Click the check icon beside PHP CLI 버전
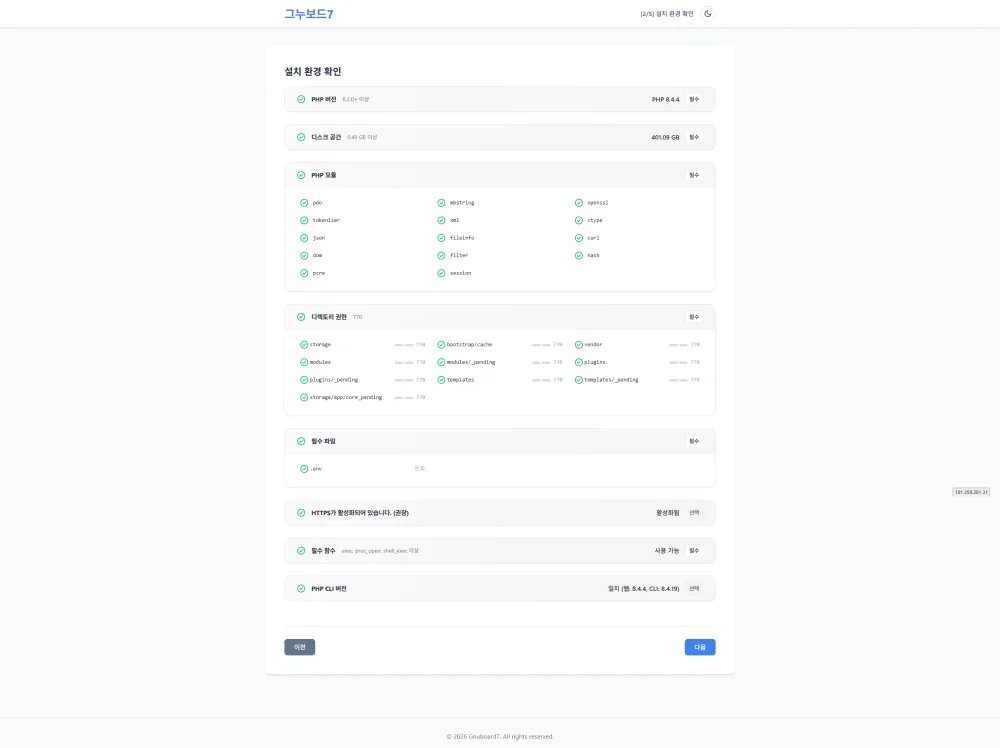This screenshot has width=1000, height=748. (301, 589)
